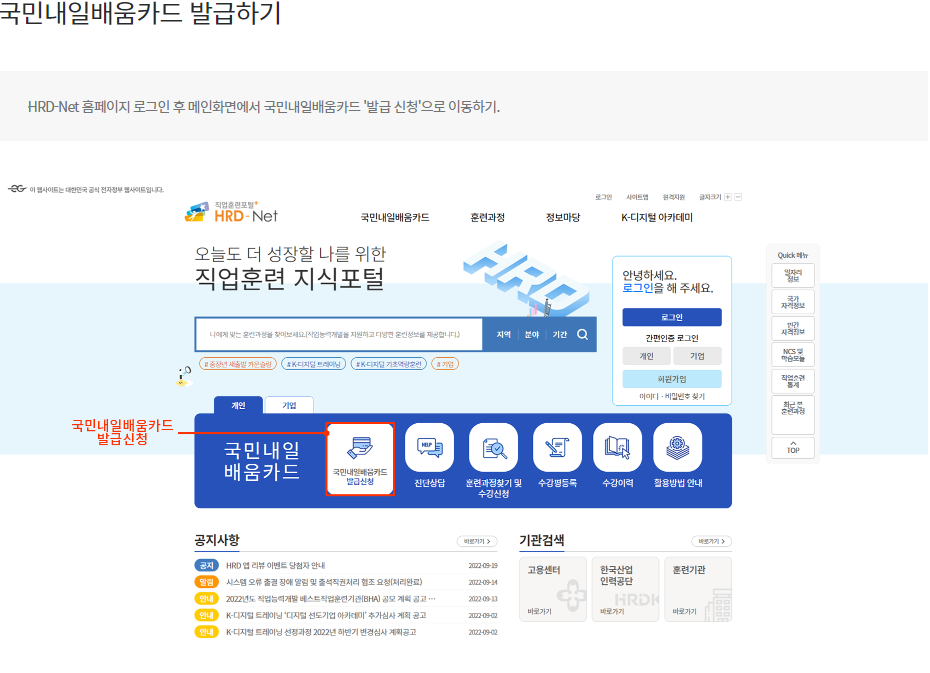Open the 사이트맵 link
Viewport: 930px width, 673px height.
point(638,197)
